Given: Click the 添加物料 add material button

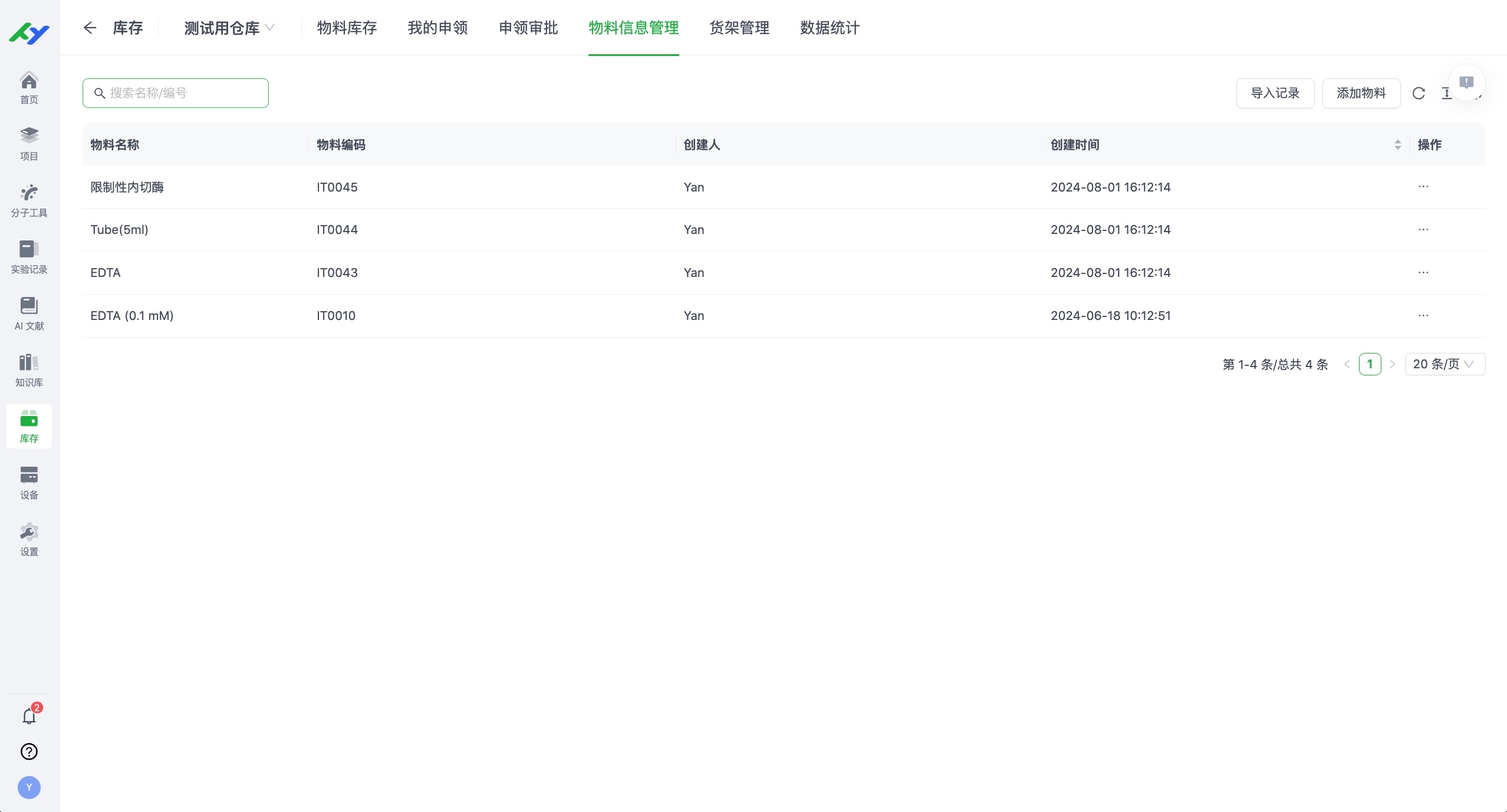Looking at the screenshot, I should (x=1361, y=93).
